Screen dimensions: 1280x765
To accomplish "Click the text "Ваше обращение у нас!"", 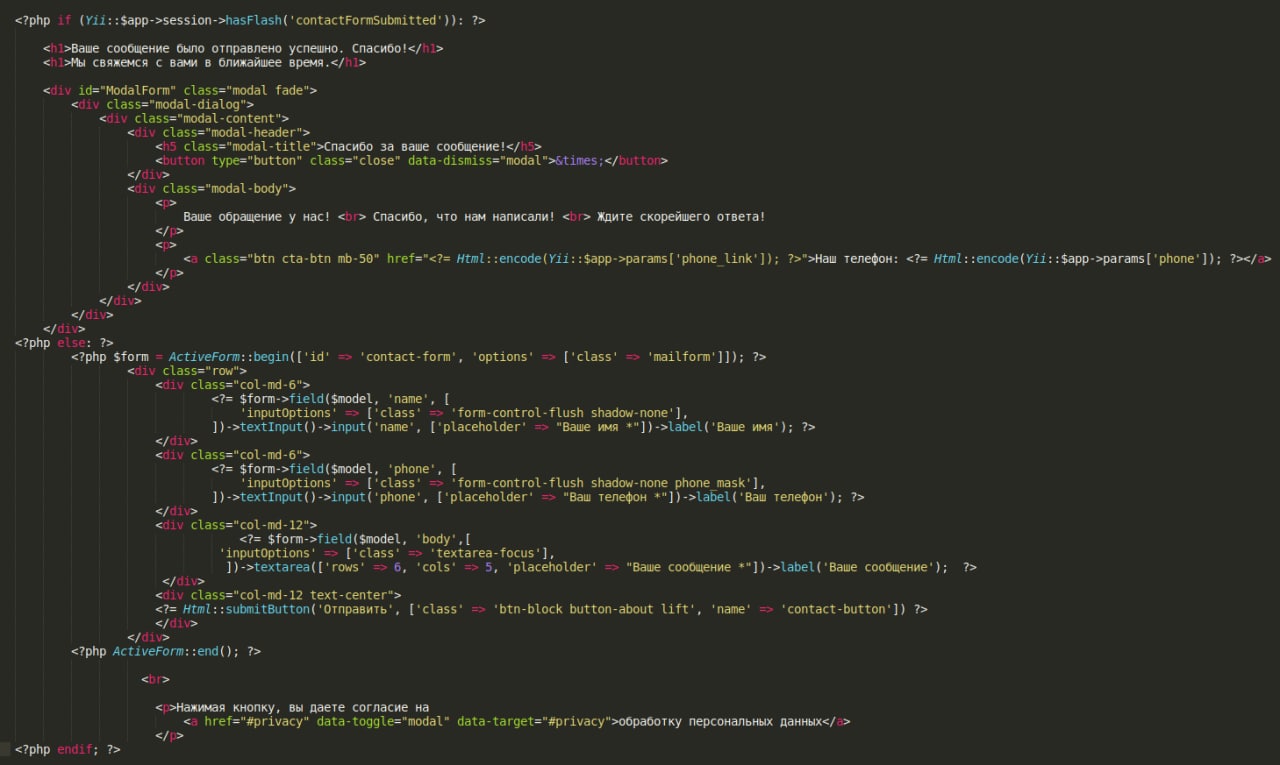I will [x=257, y=217].
